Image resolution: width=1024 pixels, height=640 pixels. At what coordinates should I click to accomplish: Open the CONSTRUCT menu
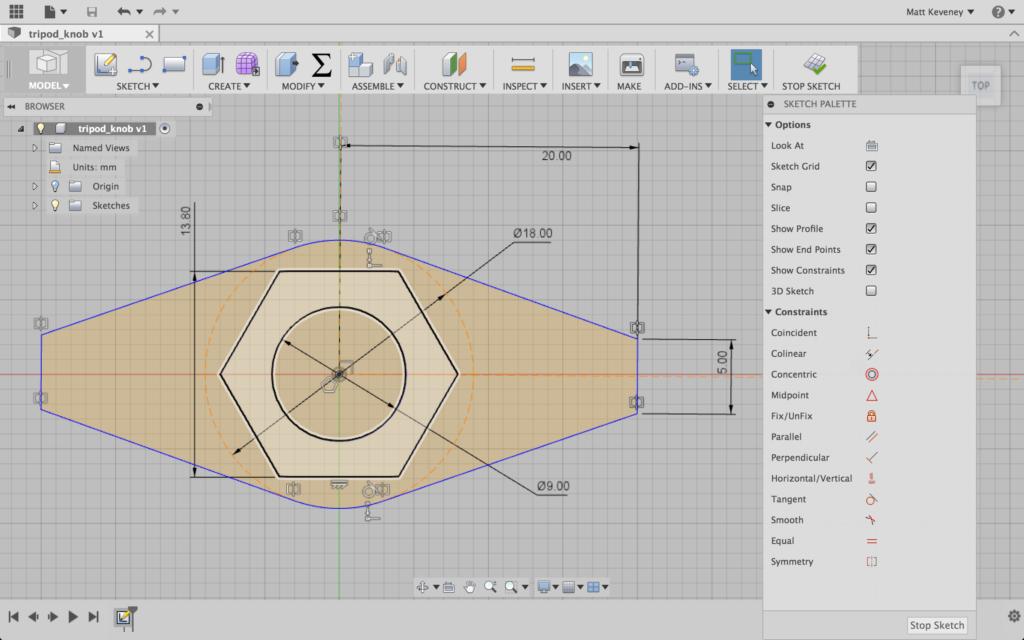[x=454, y=86]
